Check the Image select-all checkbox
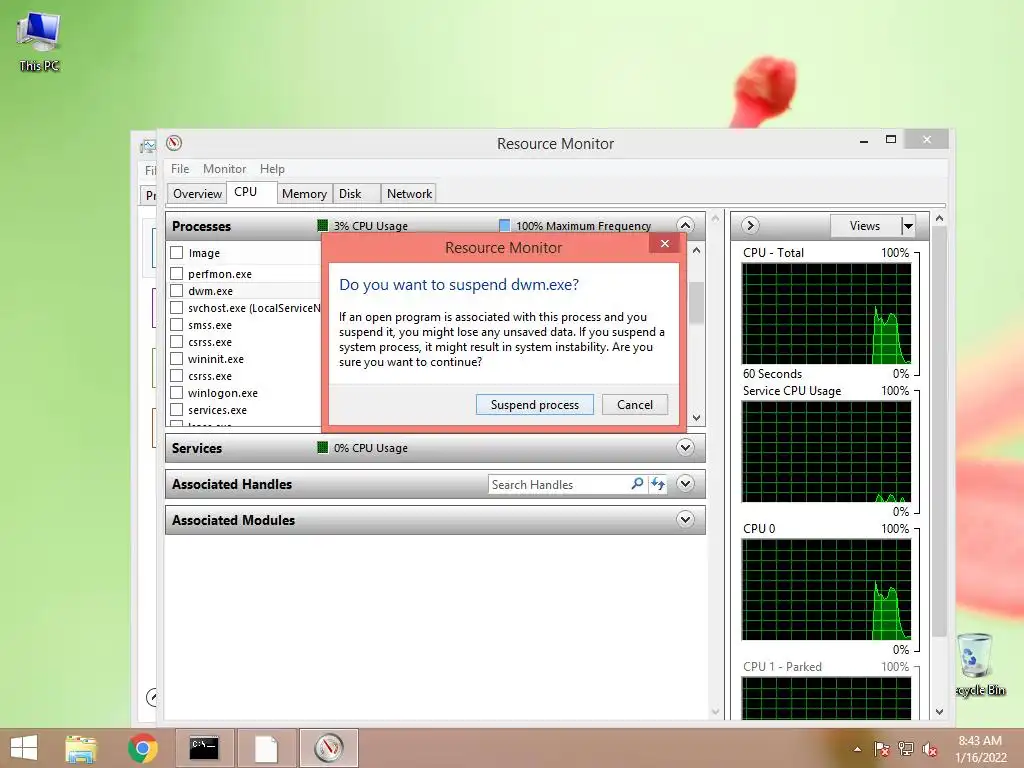This screenshot has width=1024, height=768. (x=176, y=253)
